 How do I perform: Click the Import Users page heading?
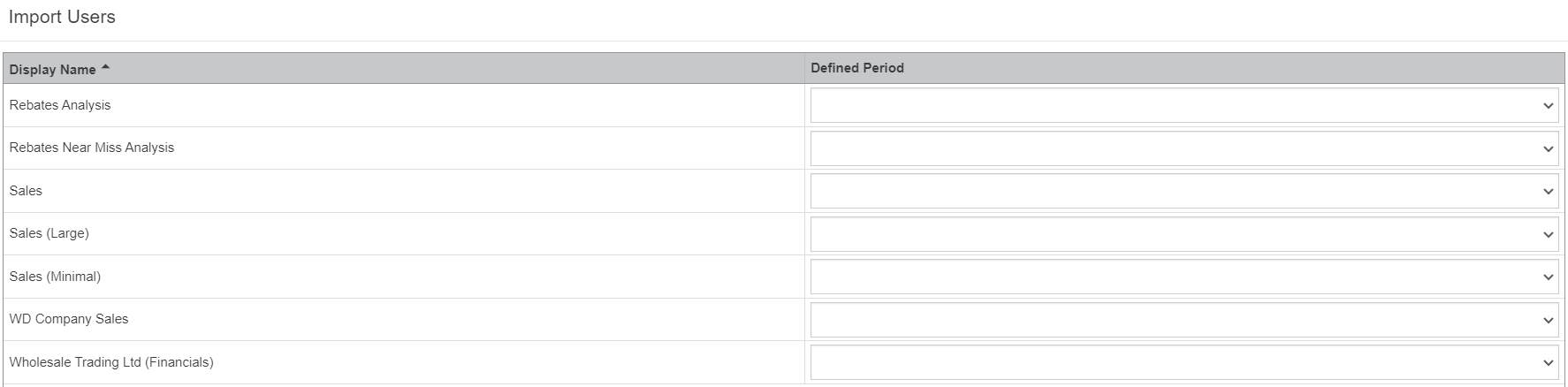pyautogui.click(x=62, y=17)
